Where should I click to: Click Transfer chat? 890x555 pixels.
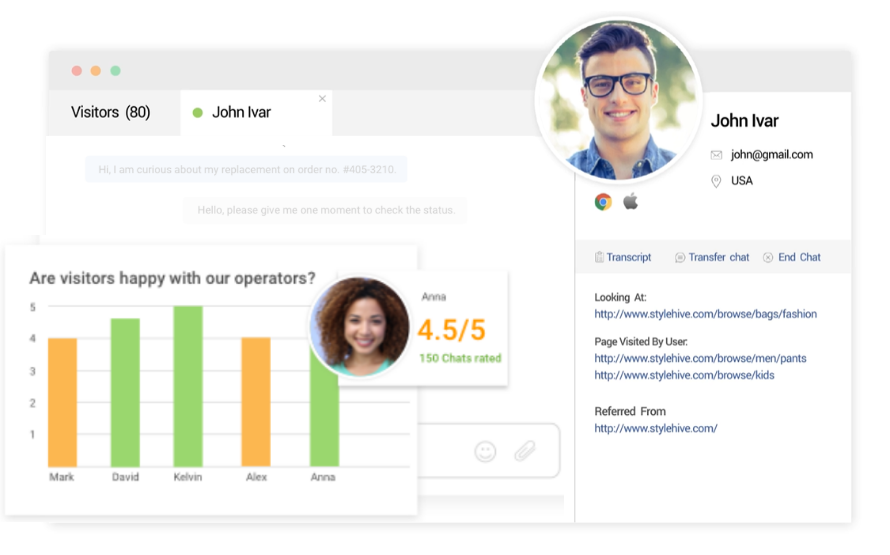[x=712, y=257]
